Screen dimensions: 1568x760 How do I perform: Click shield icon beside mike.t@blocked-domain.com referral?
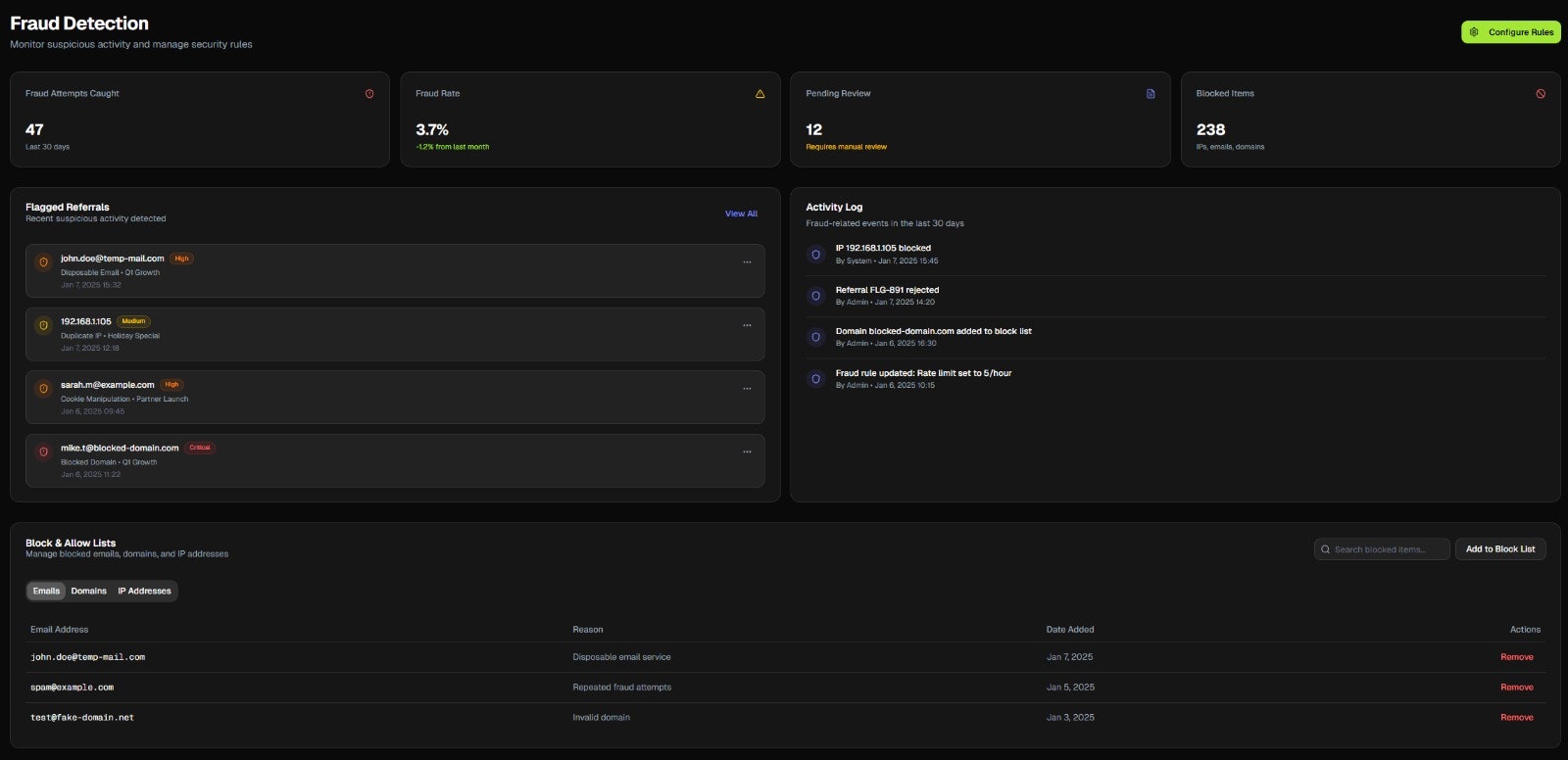(43, 451)
